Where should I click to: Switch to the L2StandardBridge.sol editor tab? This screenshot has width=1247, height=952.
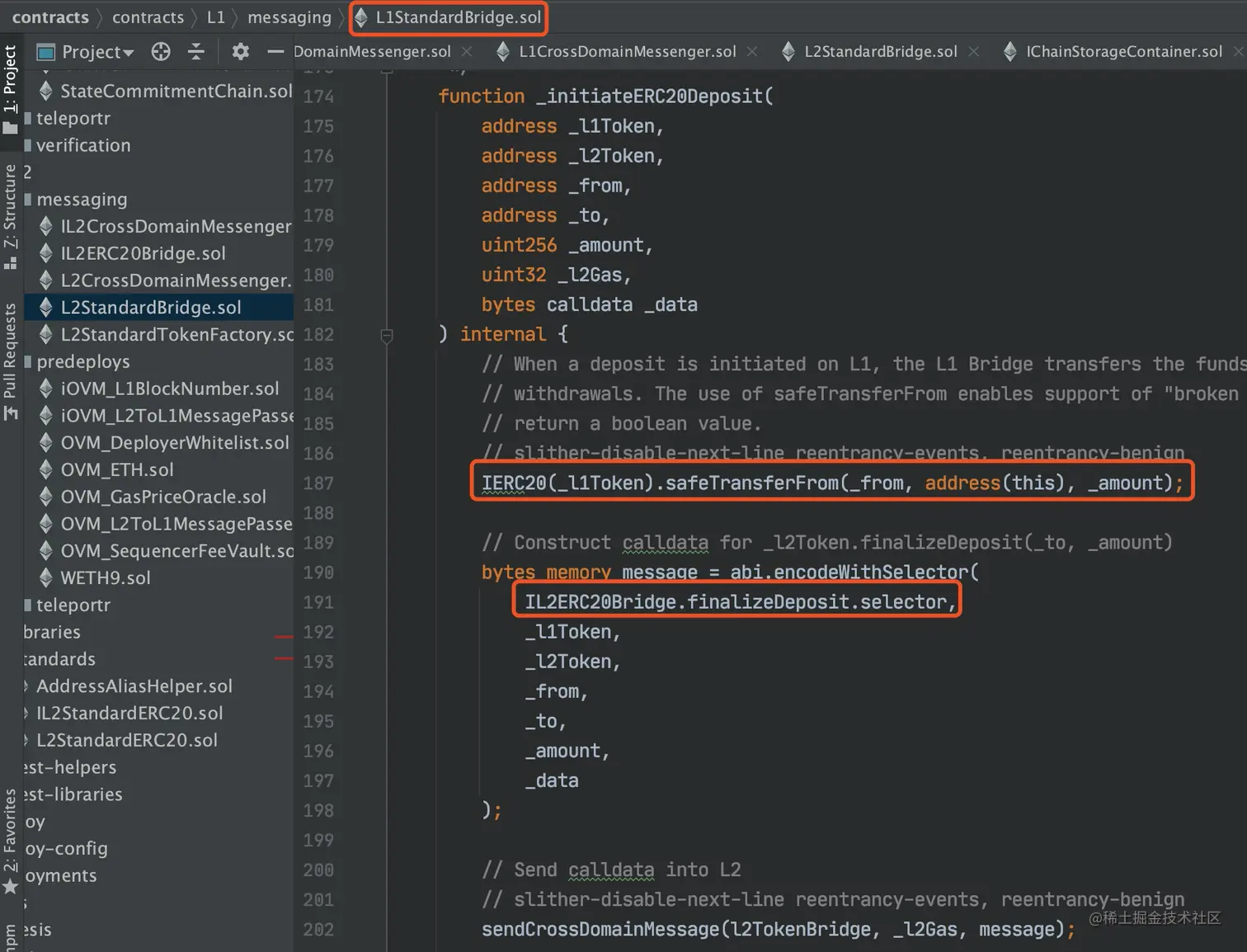coord(880,52)
